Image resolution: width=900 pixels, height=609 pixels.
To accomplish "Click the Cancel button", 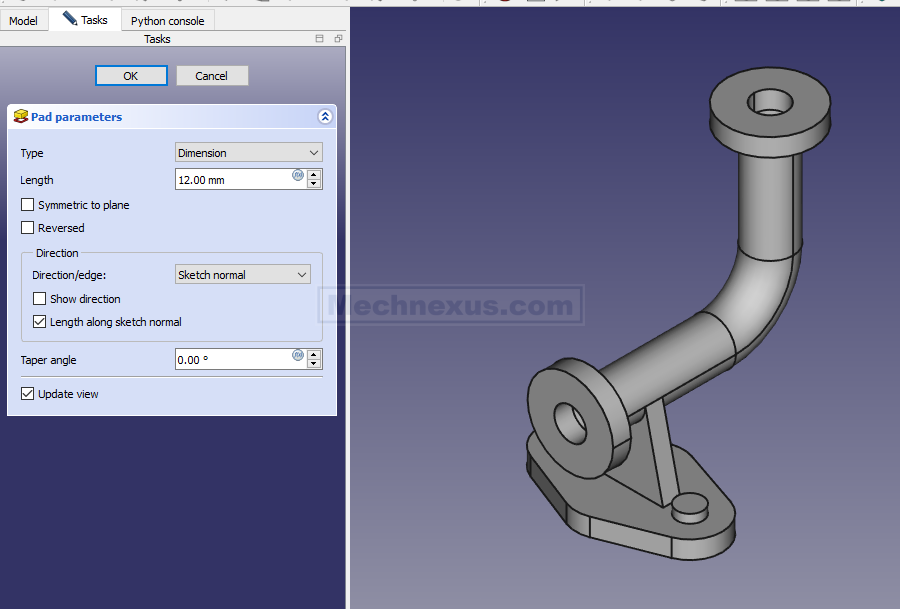I will click(x=212, y=76).
